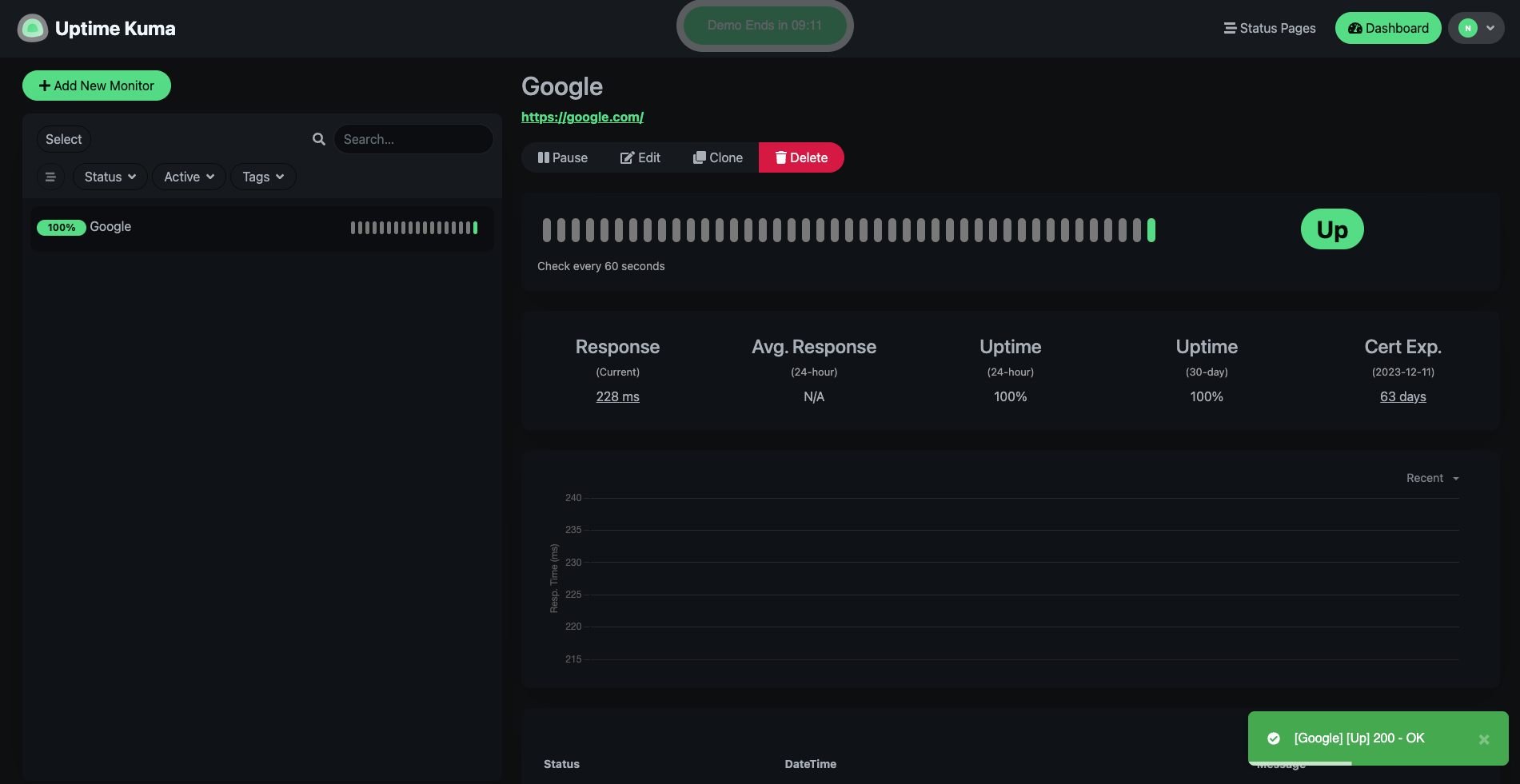The height and width of the screenshot is (784, 1520).
Task: Click the Status column header
Action: coord(561,764)
